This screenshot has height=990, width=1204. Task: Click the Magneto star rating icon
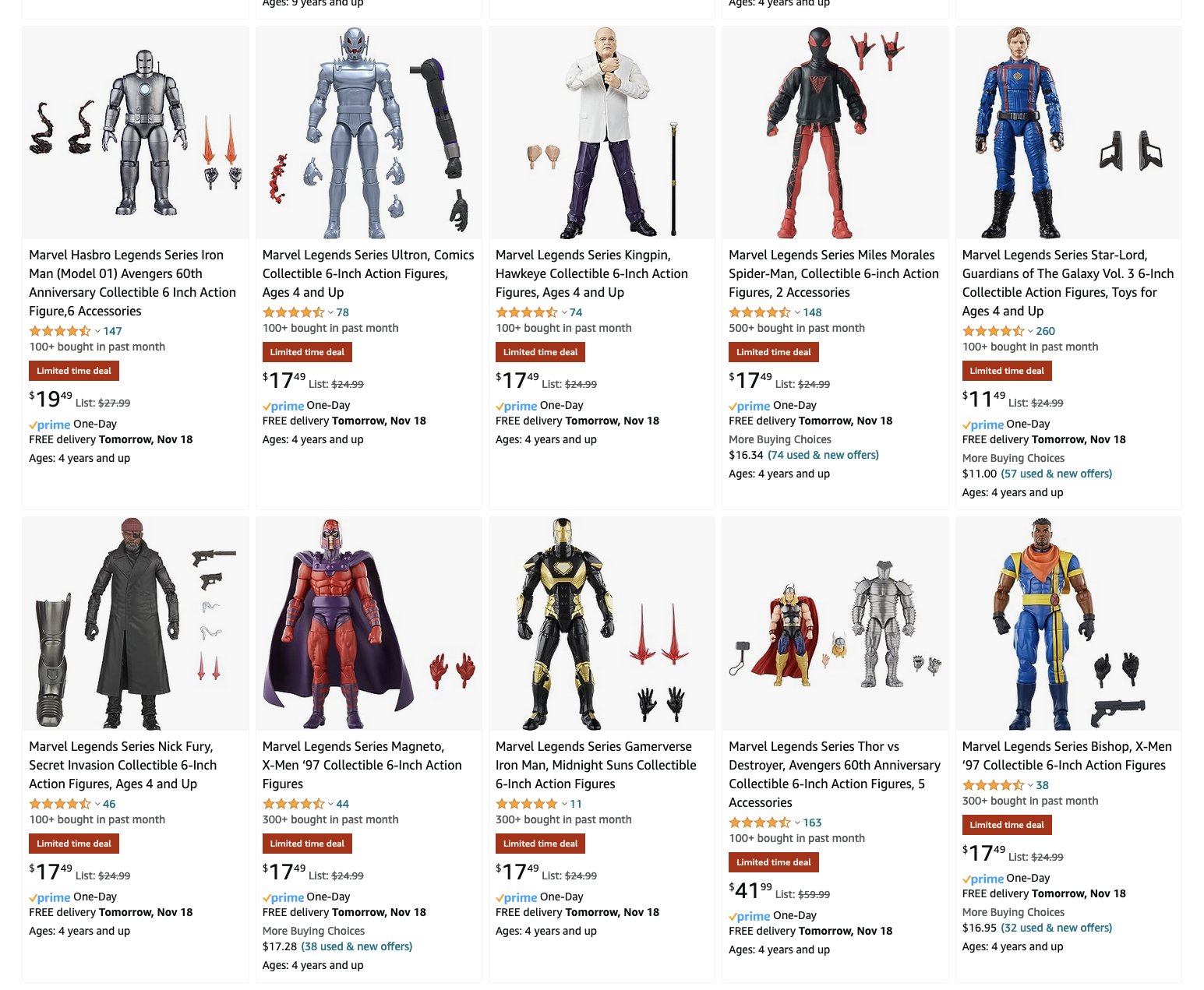[293, 804]
